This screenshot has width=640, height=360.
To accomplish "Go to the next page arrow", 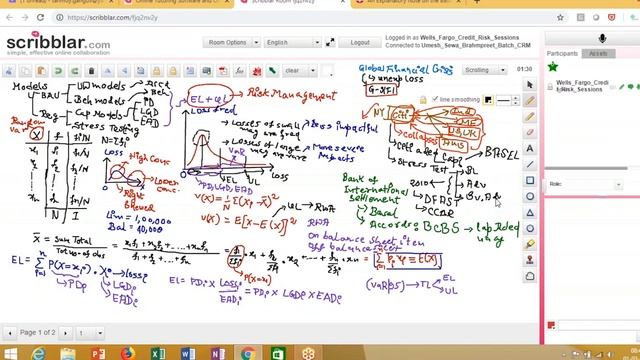I will pyautogui.click(x=66, y=333).
